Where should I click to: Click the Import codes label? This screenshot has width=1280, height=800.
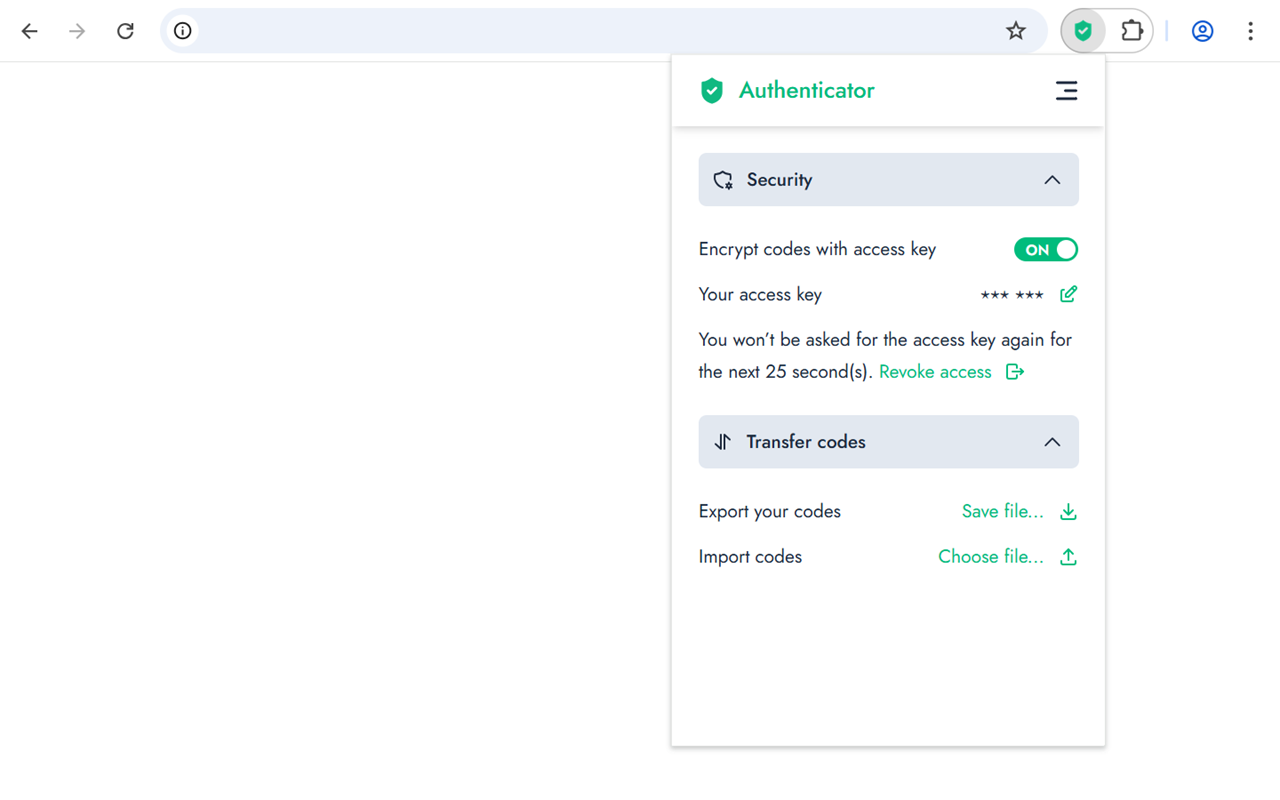(x=750, y=557)
